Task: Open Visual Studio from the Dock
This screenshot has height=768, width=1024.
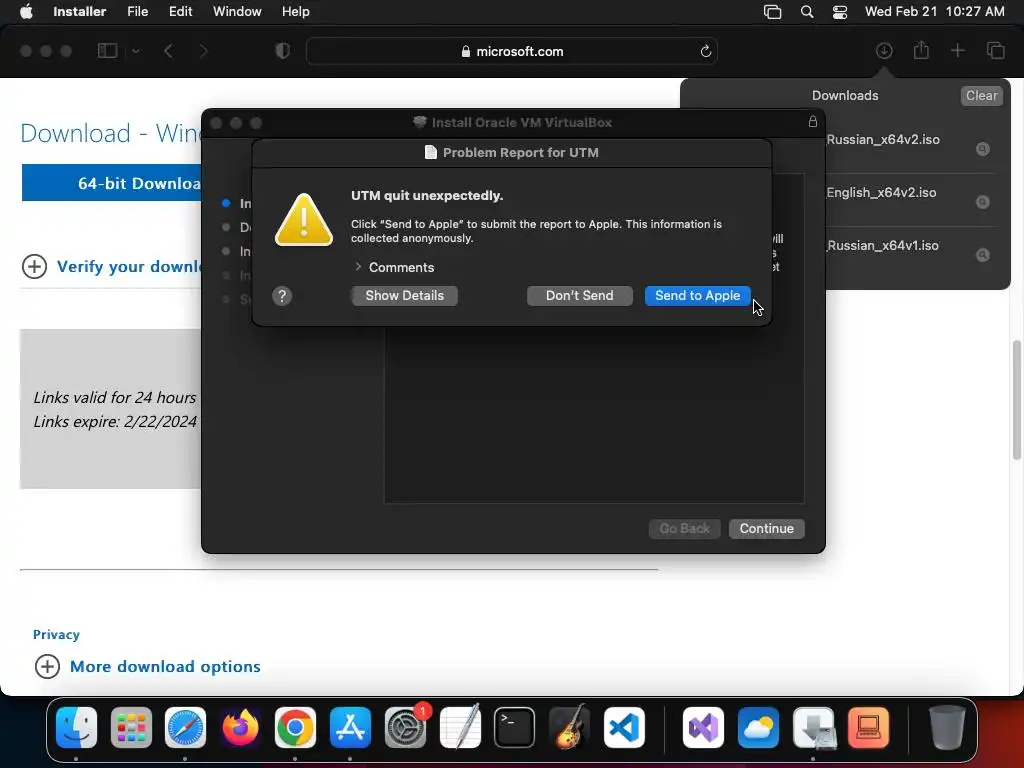Action: pos(703,727)
